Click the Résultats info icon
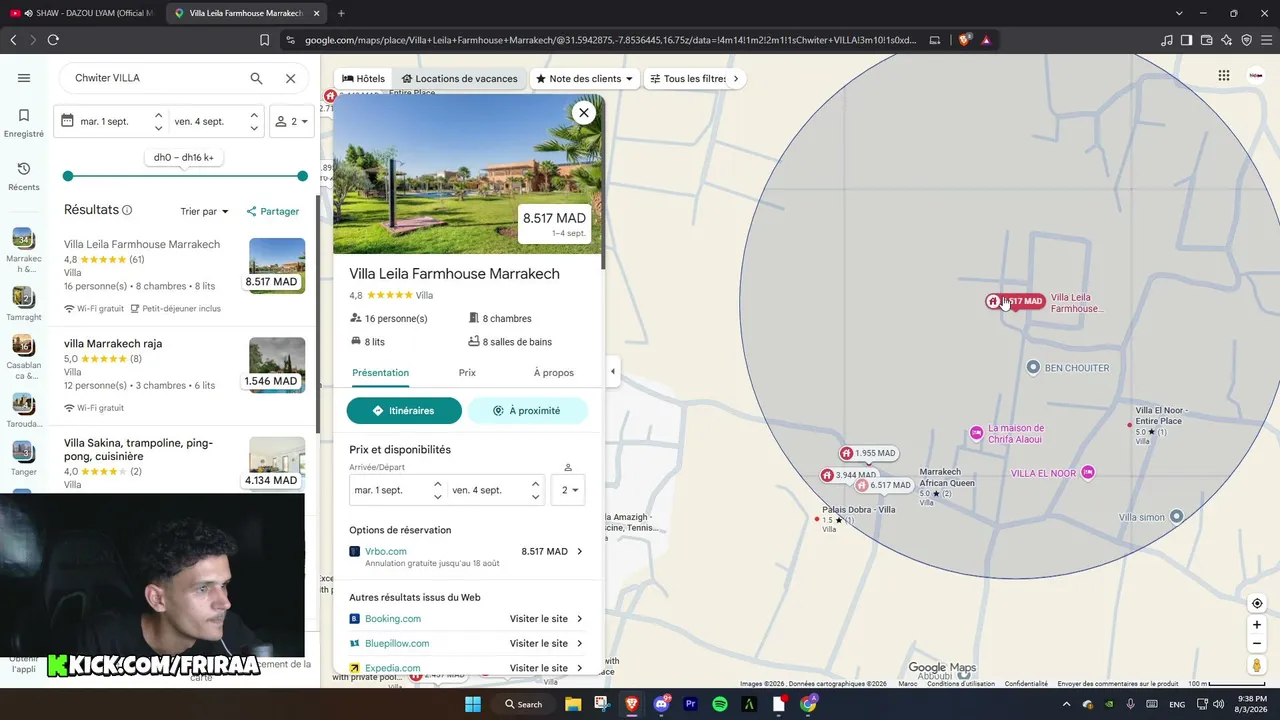1280x720 pixels. tap(127, 210)
